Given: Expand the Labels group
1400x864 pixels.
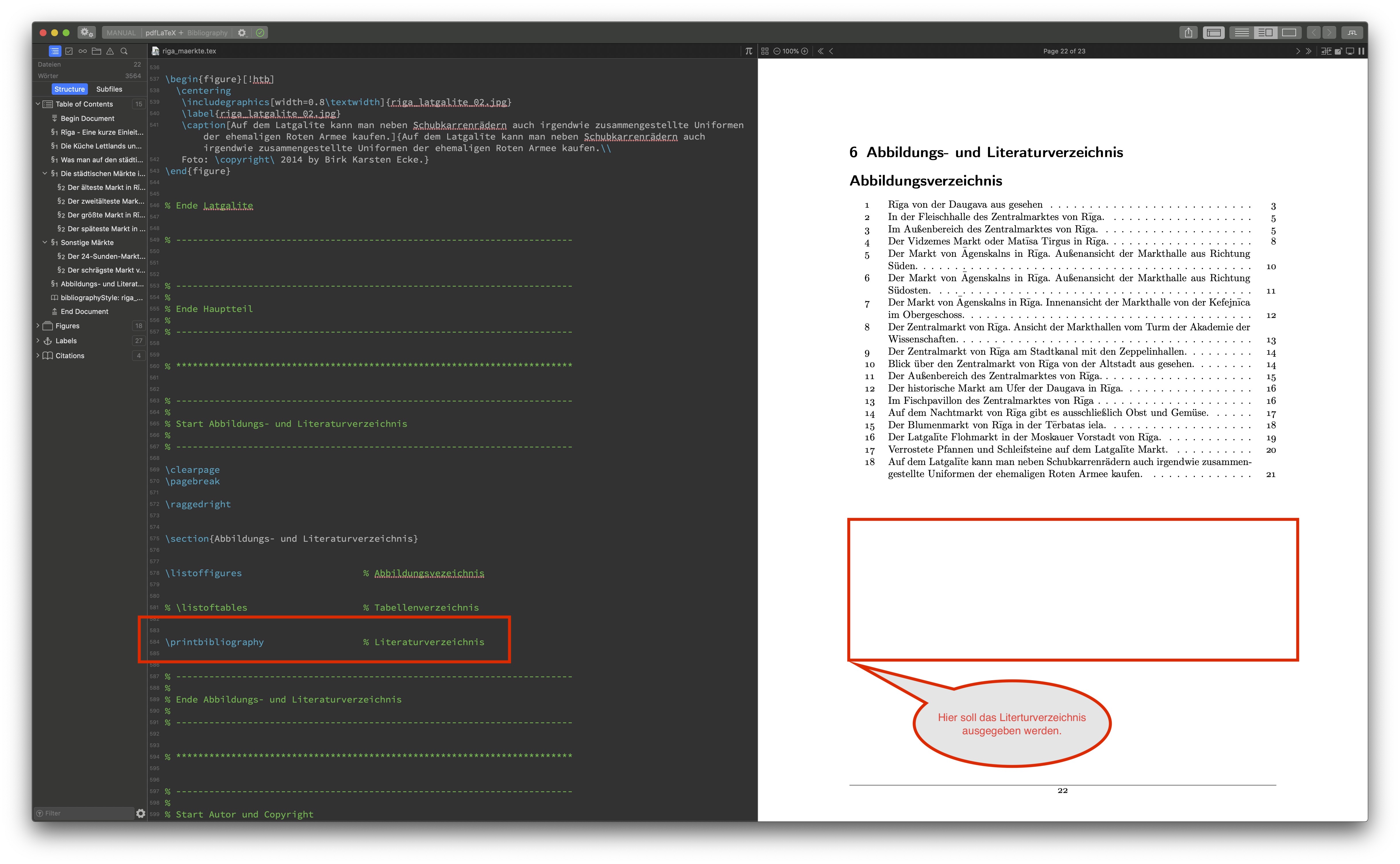Looking at the screenshot, I should (x=38, y=341).
